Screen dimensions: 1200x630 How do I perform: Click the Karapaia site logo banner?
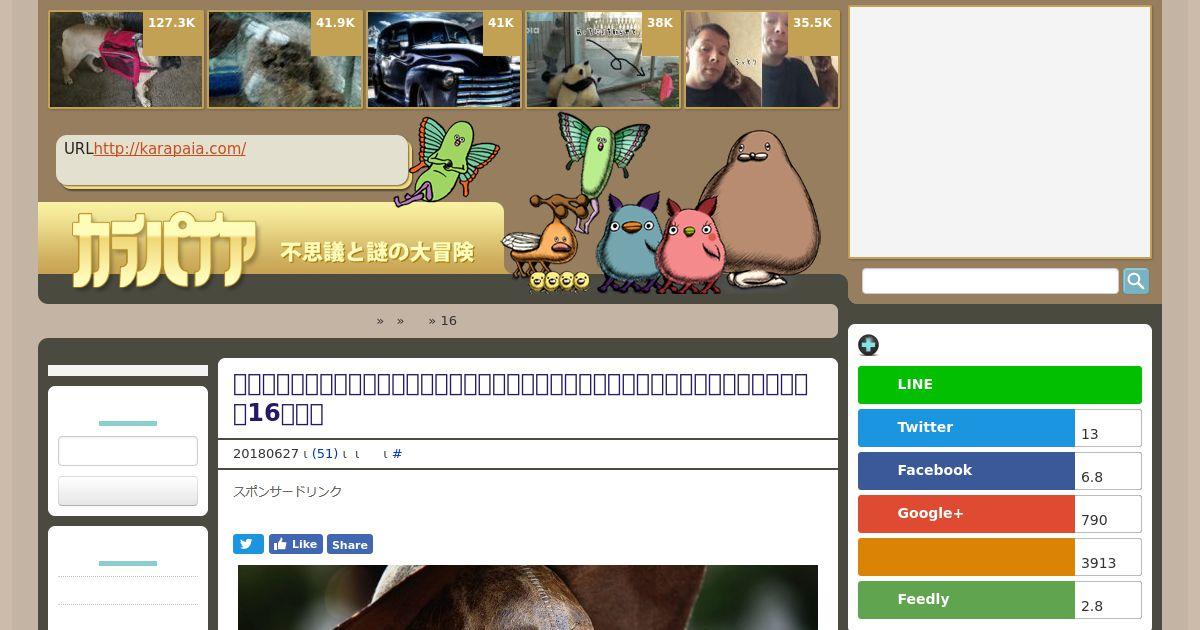pos(271,242)
